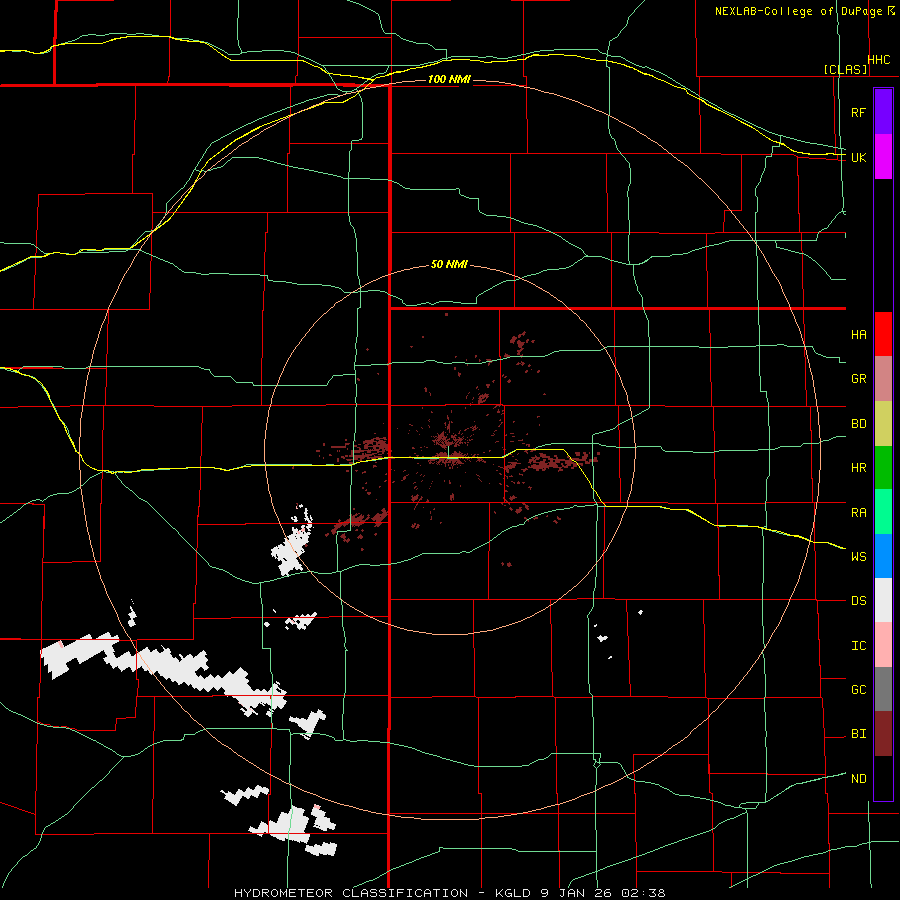Click the BD yellow legend swatch
The width and height of the screenshot is (900, 900).
[883, 424]
